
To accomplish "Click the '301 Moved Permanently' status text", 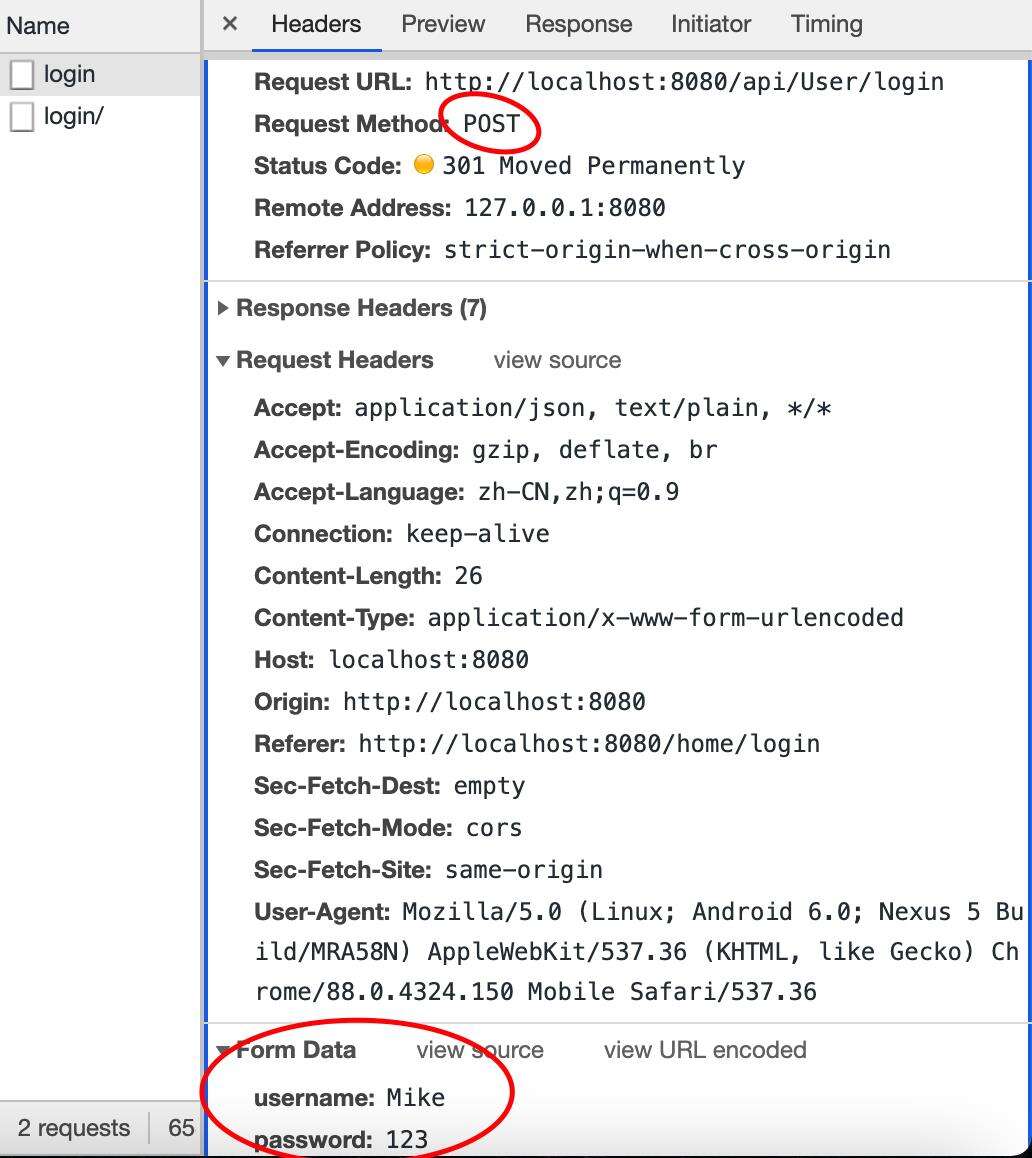I will (x=593, y=165).
